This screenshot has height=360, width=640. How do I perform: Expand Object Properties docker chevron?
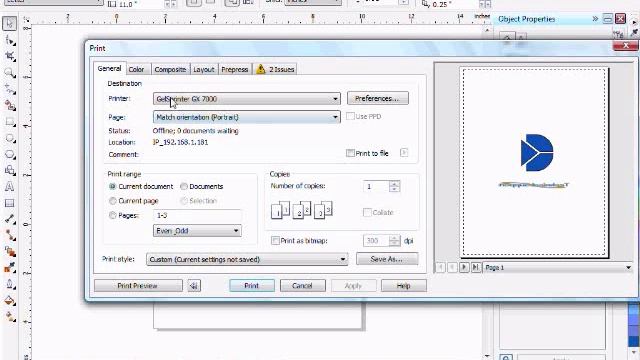pos(595,19)
